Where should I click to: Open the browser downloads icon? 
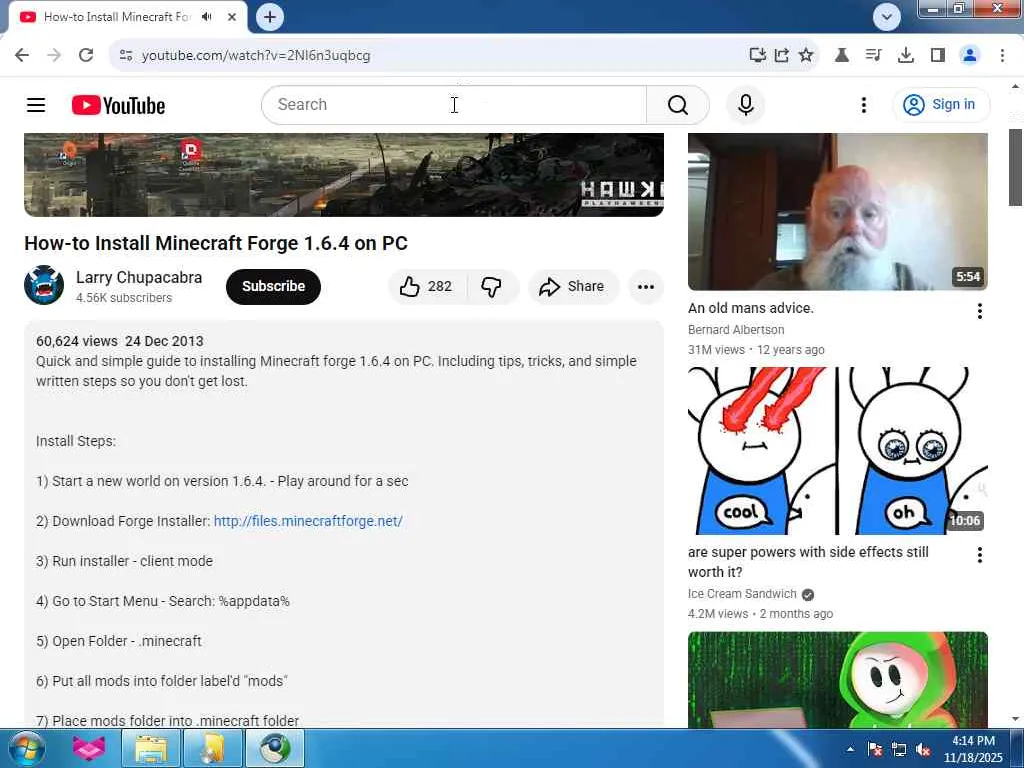pos(905,56)
